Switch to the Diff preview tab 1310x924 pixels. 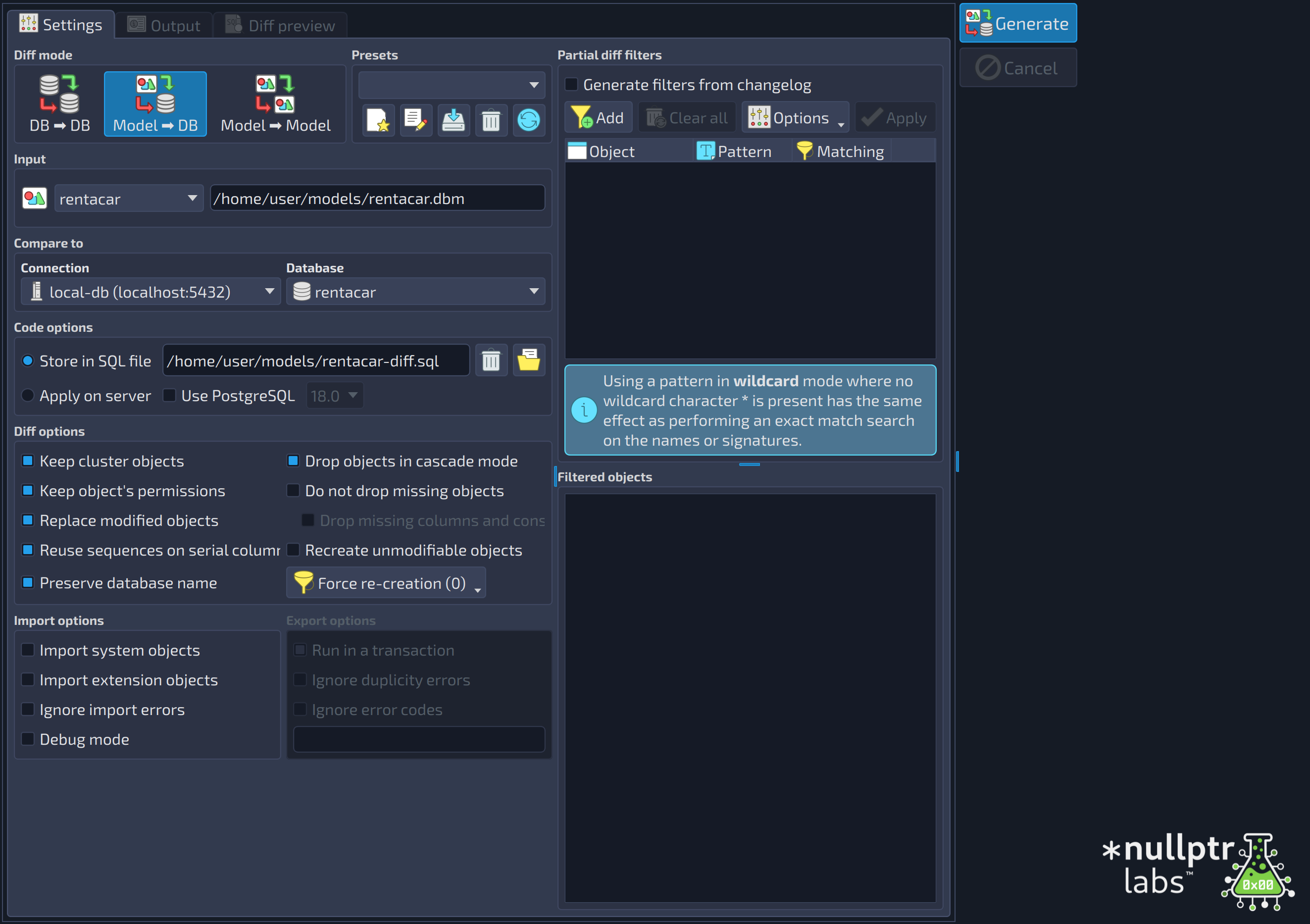coord(280,25)
